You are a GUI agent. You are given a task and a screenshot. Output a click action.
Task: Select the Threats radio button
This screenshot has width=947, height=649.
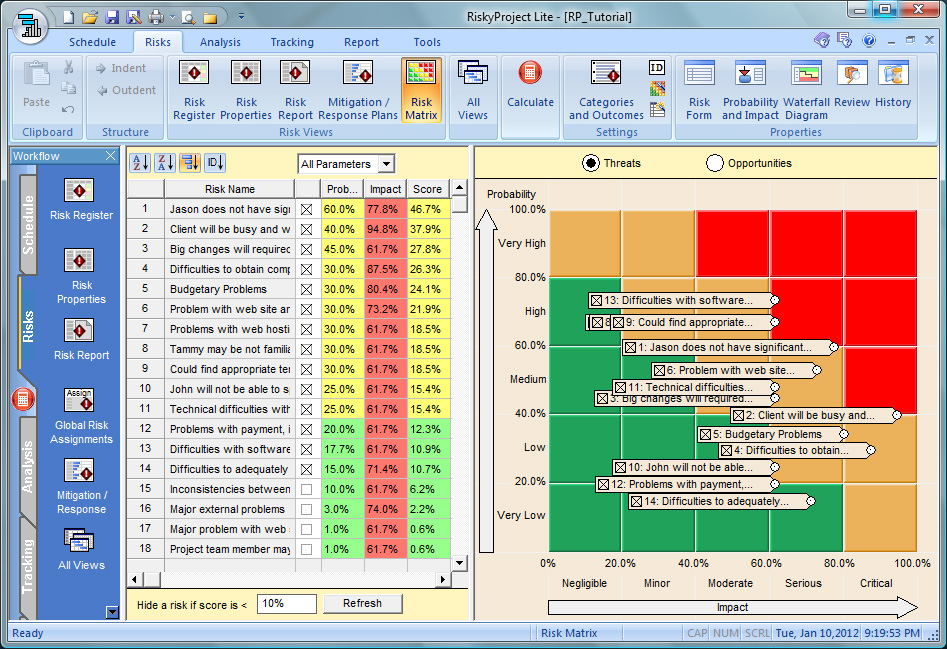tap(590, 163)
